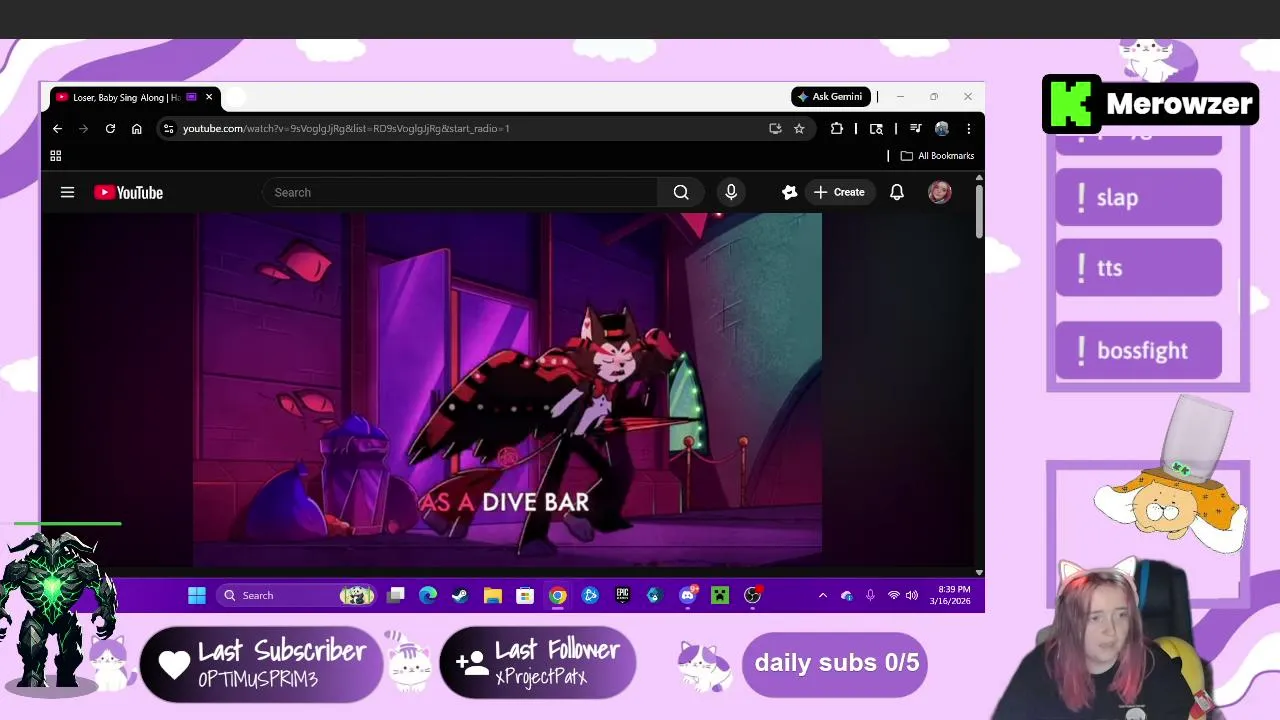This screenshot has height=720, width=1280.
Task: Go to the YouTube home logo
Action: point(128,192)
